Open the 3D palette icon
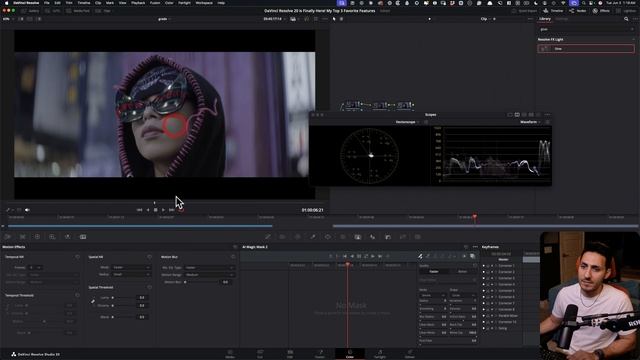Screen dimensions: 640x360 418,237
